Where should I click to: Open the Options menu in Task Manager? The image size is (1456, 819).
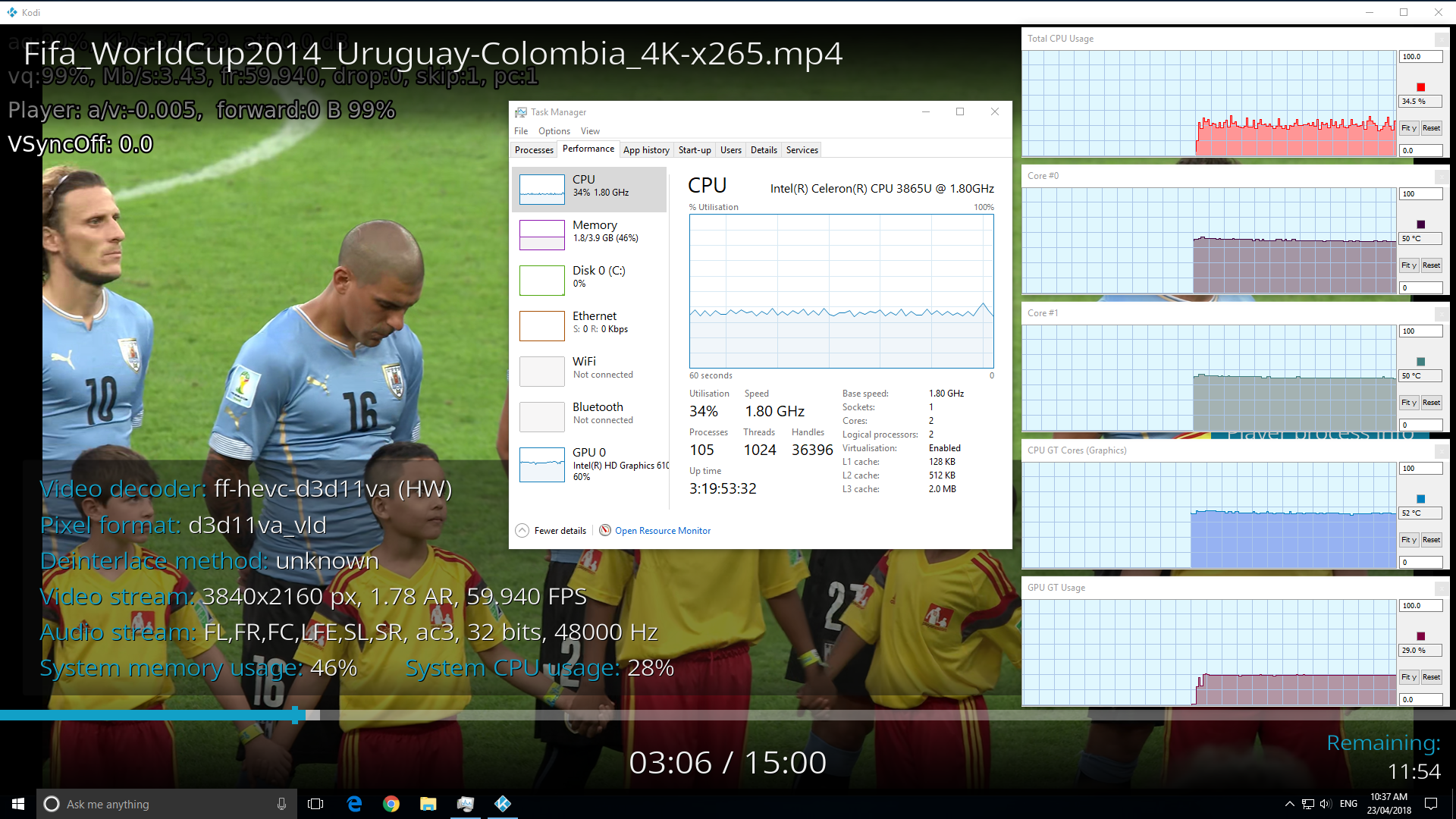pyautogui.click(x=554, y=131)
